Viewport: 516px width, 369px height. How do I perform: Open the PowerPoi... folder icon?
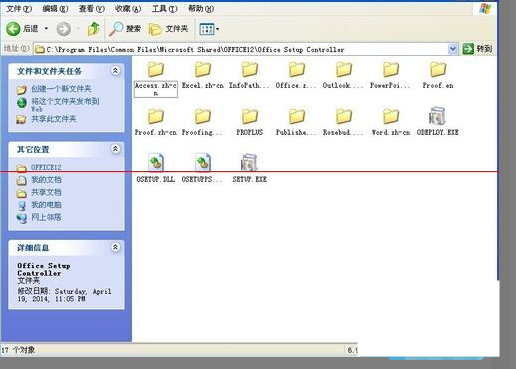click(x=391, y=69)
